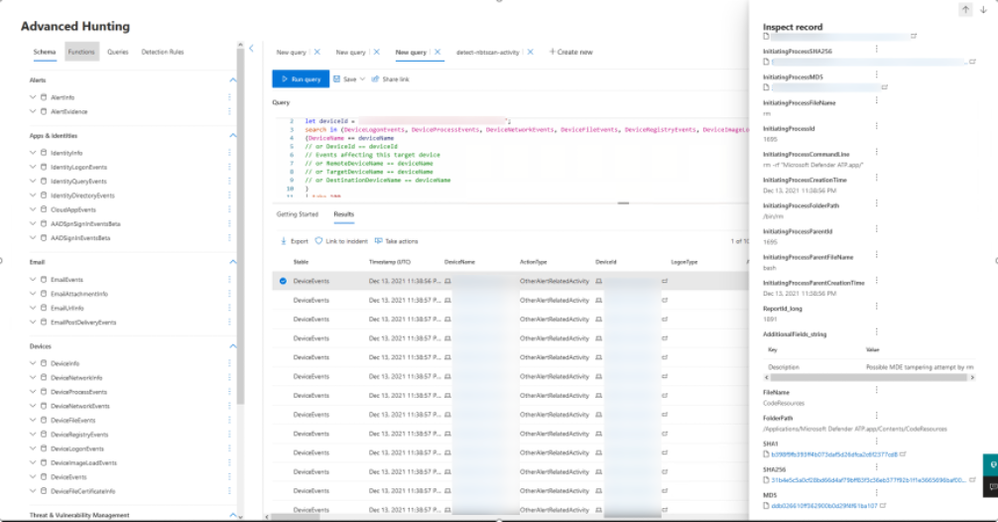Open the SHA256 hash link
Image resolution: width=998 pixels, height=522 pixels.
tap(868, 480)
